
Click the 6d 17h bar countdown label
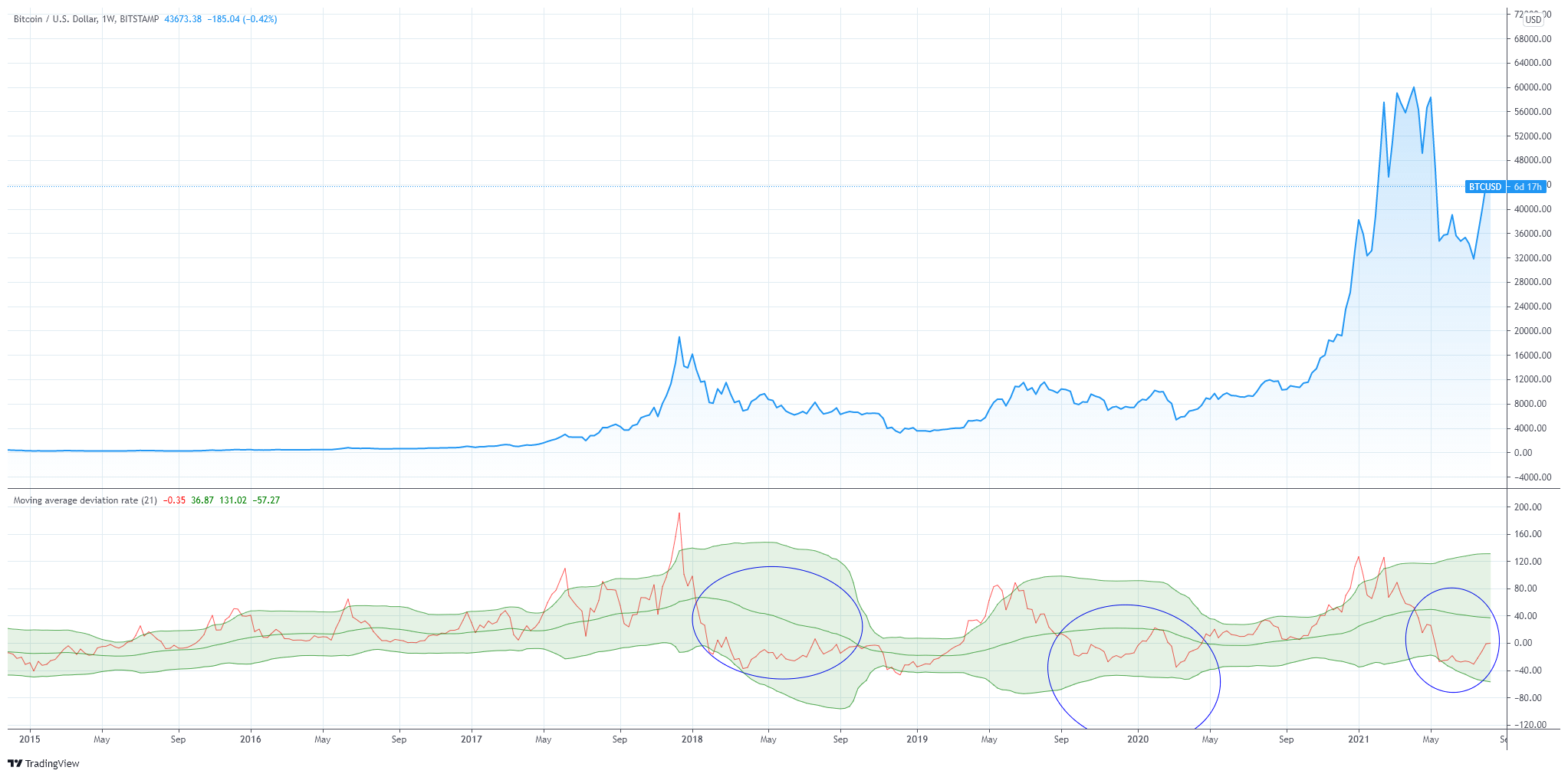tap(1527, 187)
